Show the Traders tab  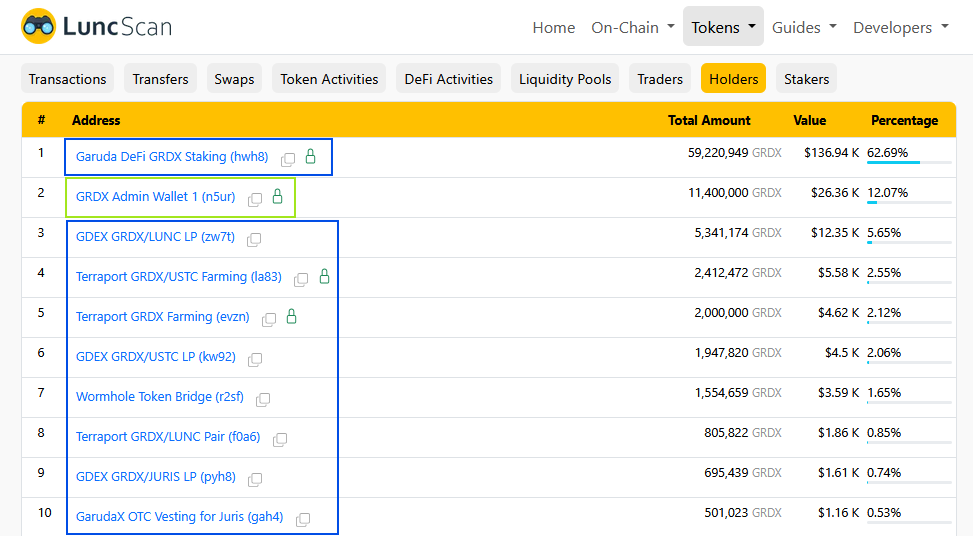(660, 79)
